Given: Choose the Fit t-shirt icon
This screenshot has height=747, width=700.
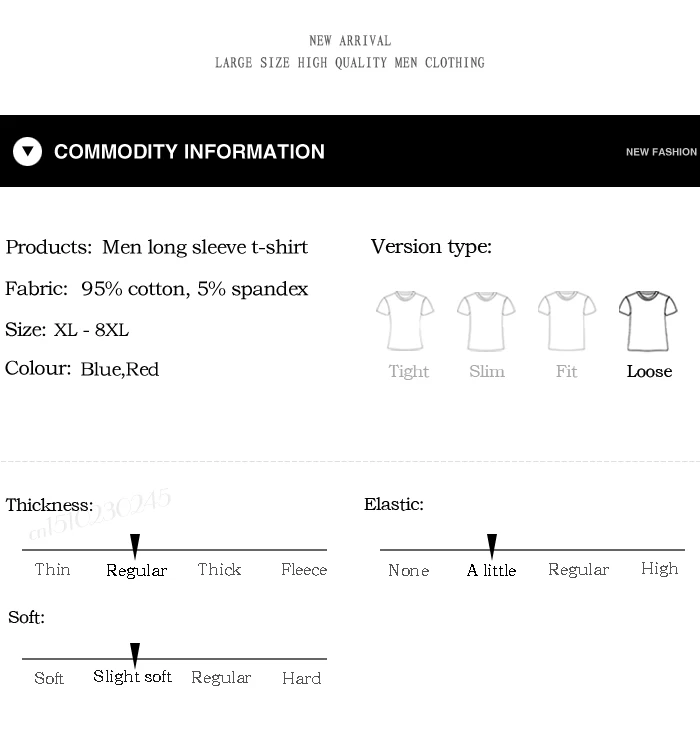Looking at the screenshot, I should click(x=567, y=321).
